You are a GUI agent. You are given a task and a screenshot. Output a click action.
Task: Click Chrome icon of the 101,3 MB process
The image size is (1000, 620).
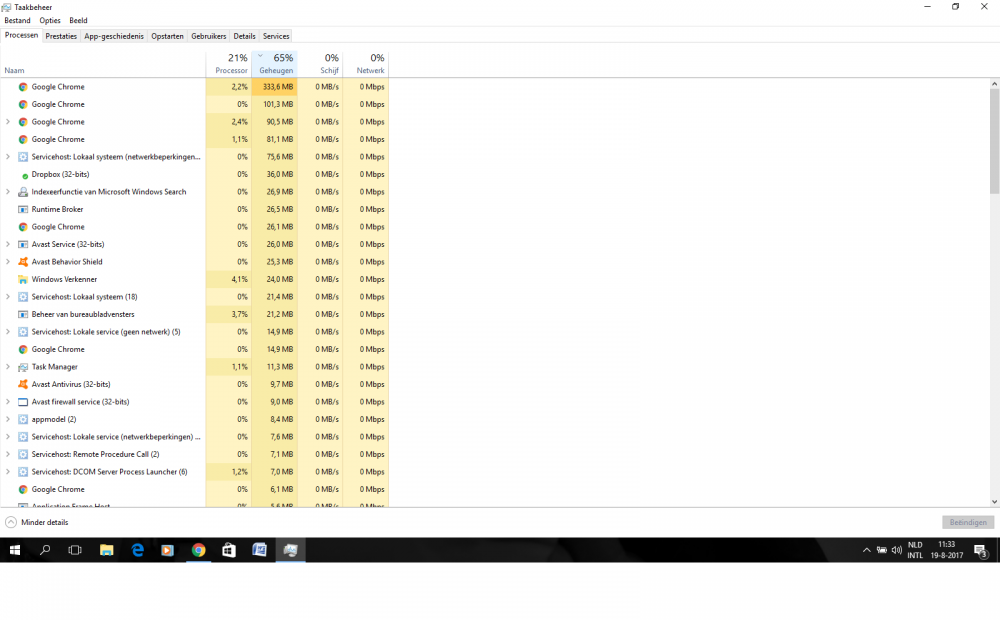coord(23,105)
